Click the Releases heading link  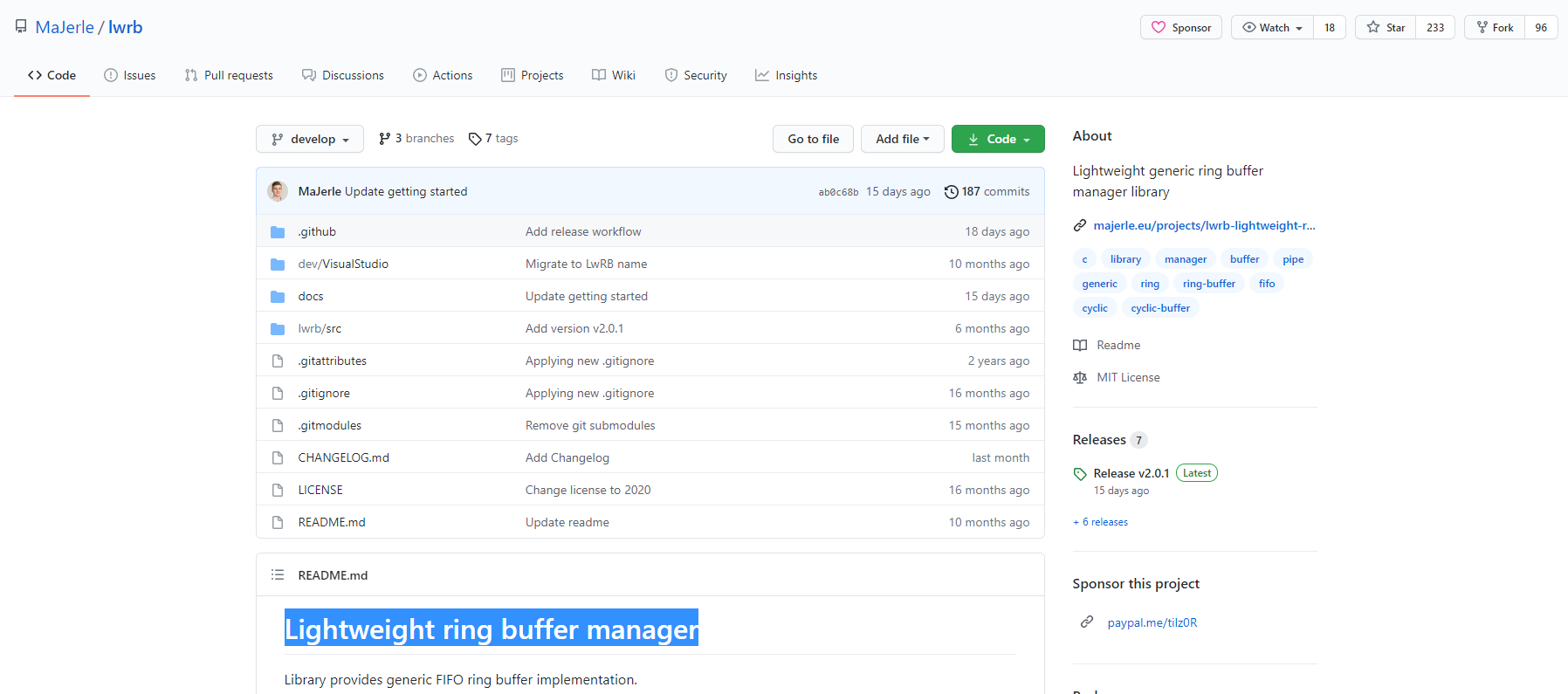point(1099,440)
